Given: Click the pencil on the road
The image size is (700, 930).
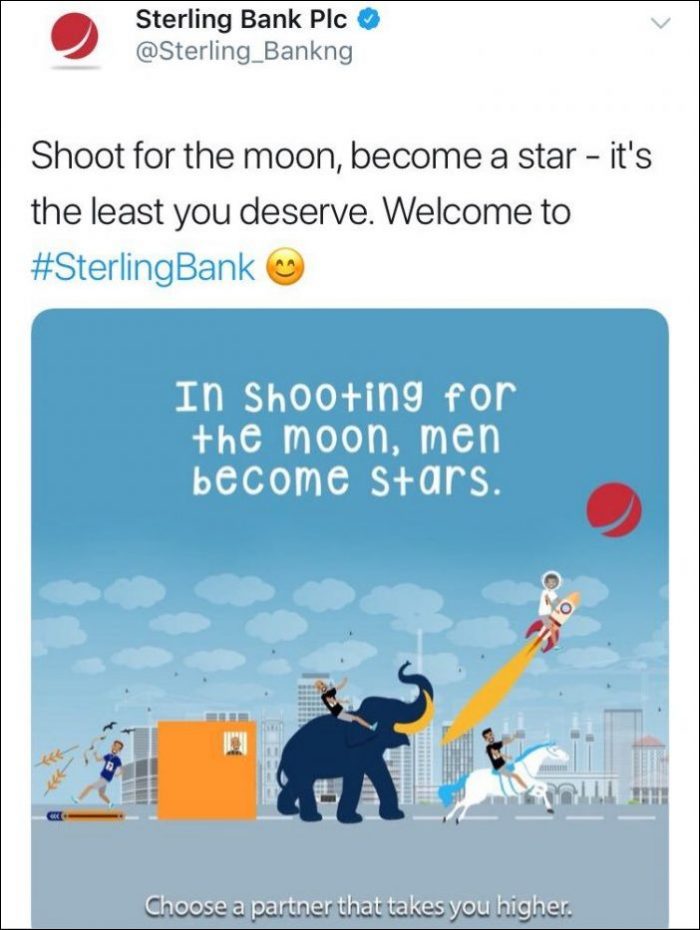Looking at the screenshot, I should (87, 817).
